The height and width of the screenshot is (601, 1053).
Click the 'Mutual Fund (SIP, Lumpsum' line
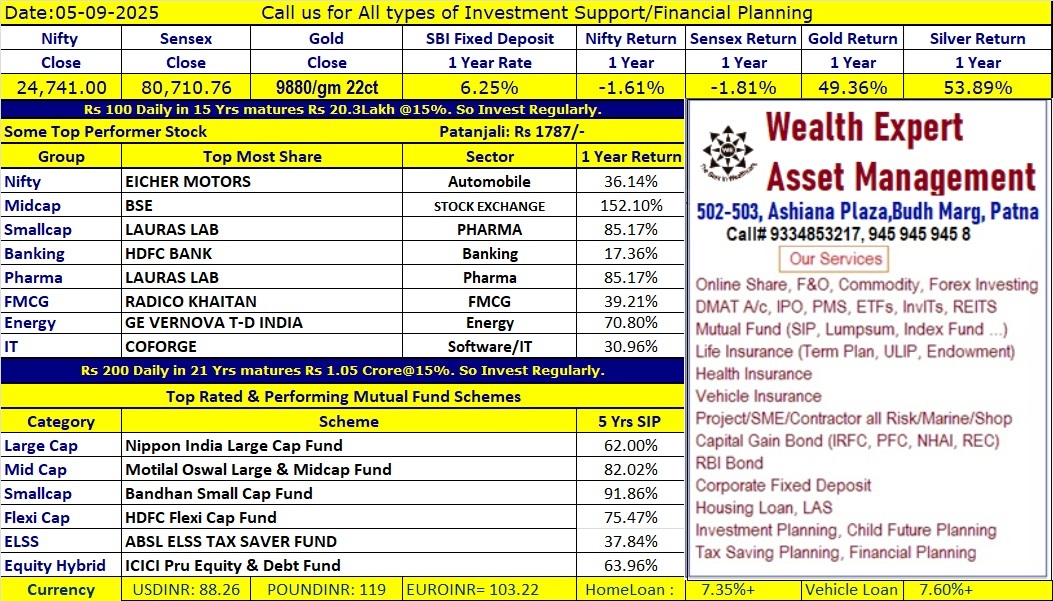pos(851,330)
